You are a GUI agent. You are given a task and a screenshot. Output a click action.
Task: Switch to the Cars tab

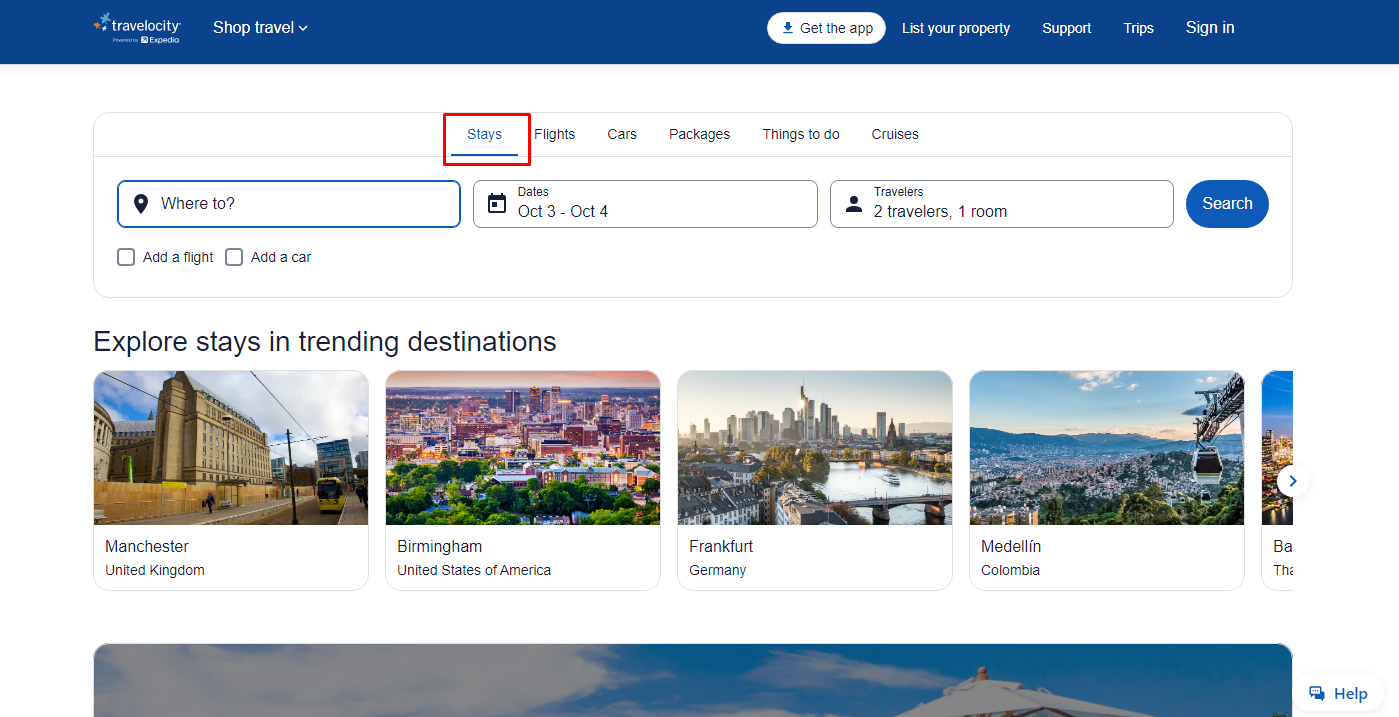click(622, 134)
